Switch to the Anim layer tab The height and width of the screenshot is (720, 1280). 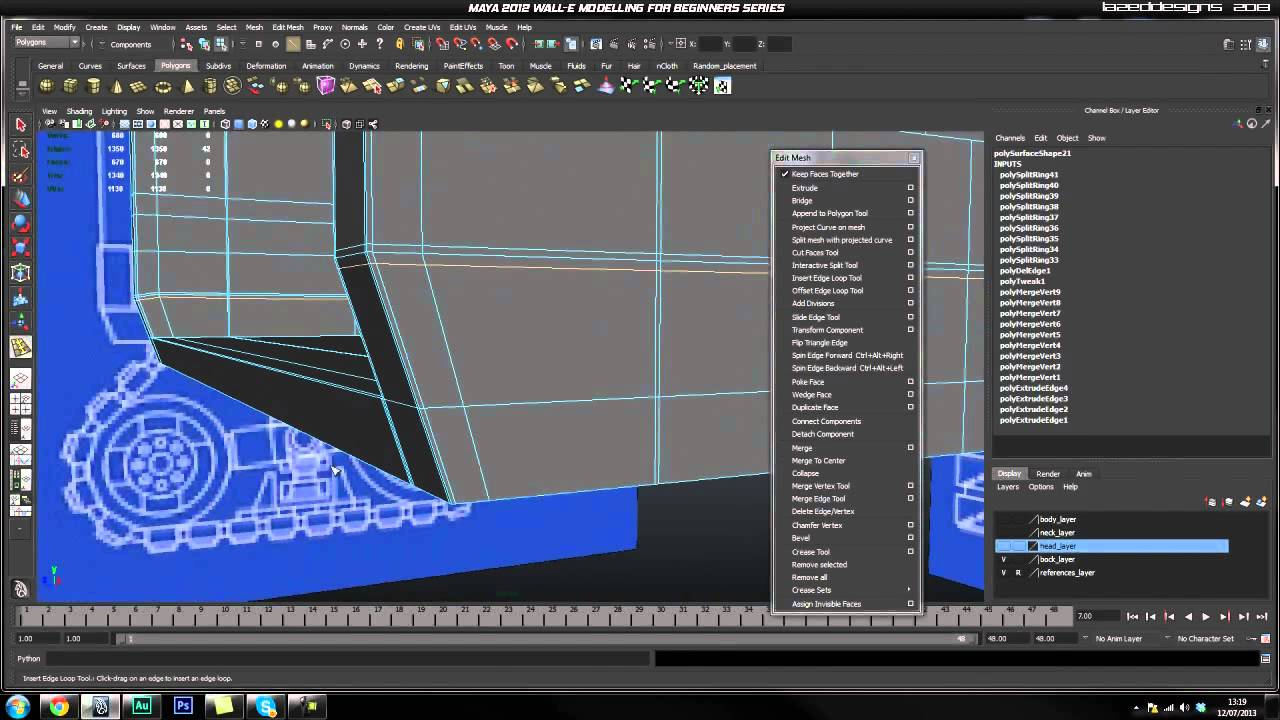1084,474
